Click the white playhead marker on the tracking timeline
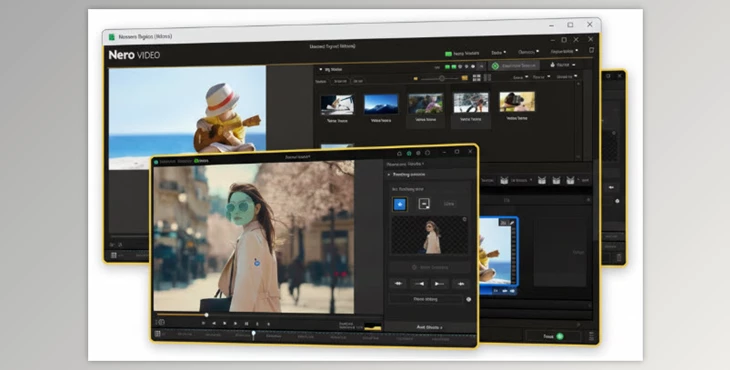 (253, 334)
